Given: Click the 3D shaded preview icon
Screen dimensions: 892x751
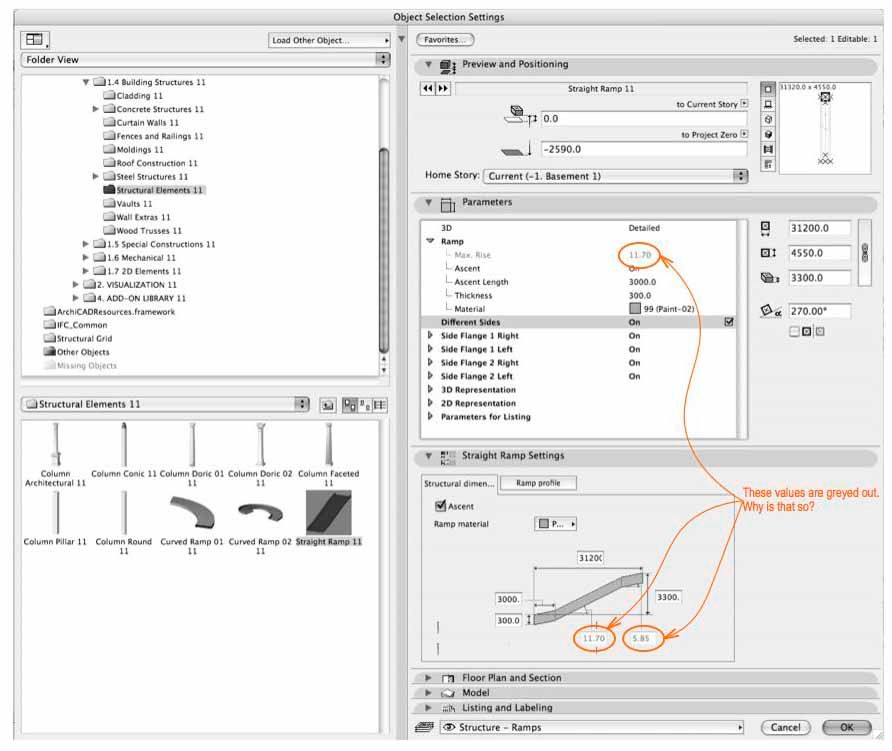Looking at the screenshot, I should (768, 134).
